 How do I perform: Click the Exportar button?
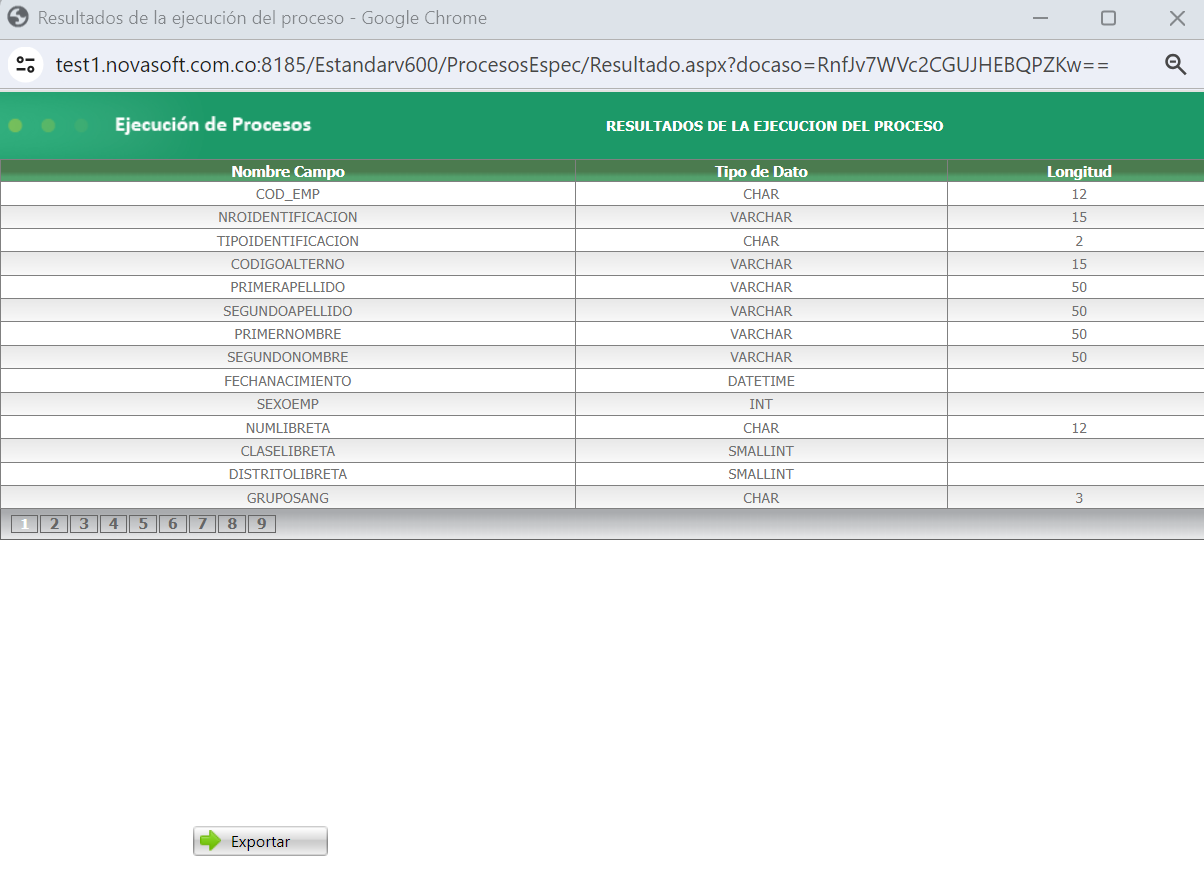tap(260, 841)
